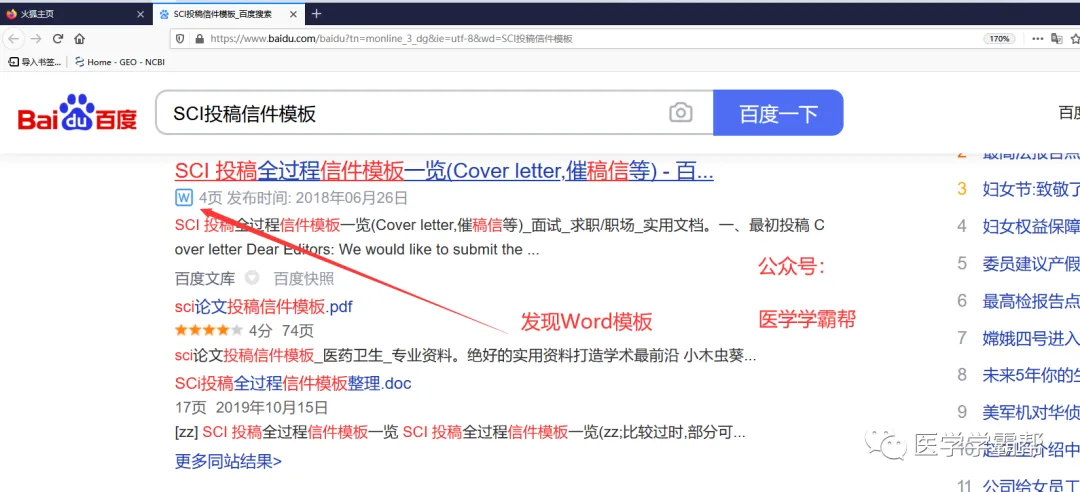Open the SCI 投稿全过程信件模板一览 result title
This screenshot has height=492, width=1080.
444,170
